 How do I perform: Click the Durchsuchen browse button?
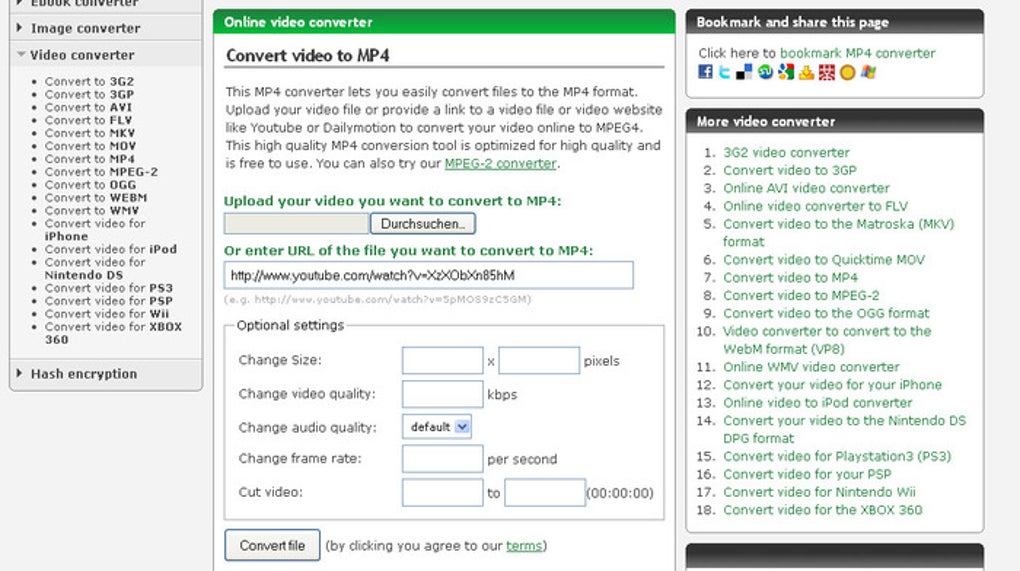(423, 224)
